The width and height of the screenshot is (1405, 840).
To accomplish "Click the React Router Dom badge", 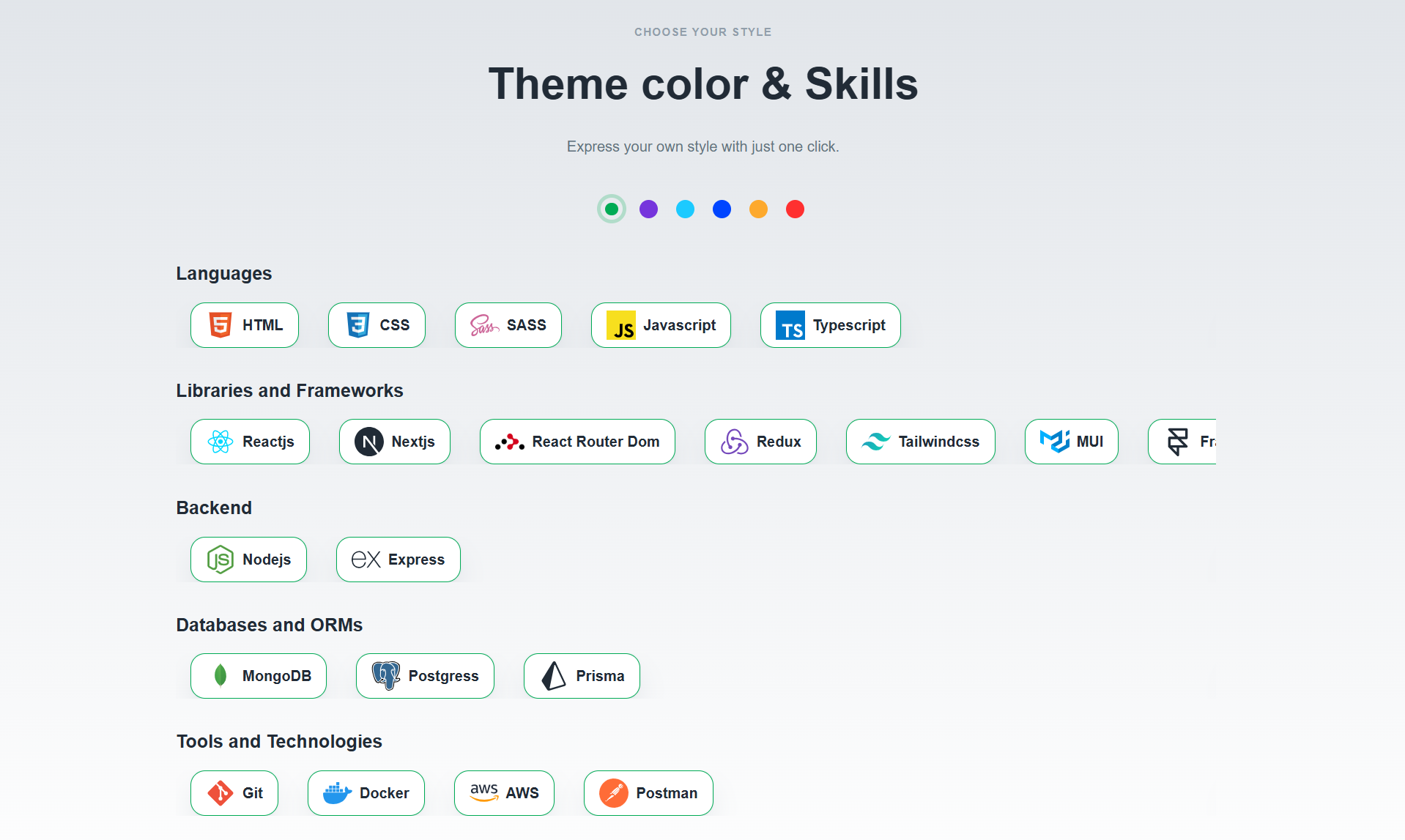I will click(577, 442).
